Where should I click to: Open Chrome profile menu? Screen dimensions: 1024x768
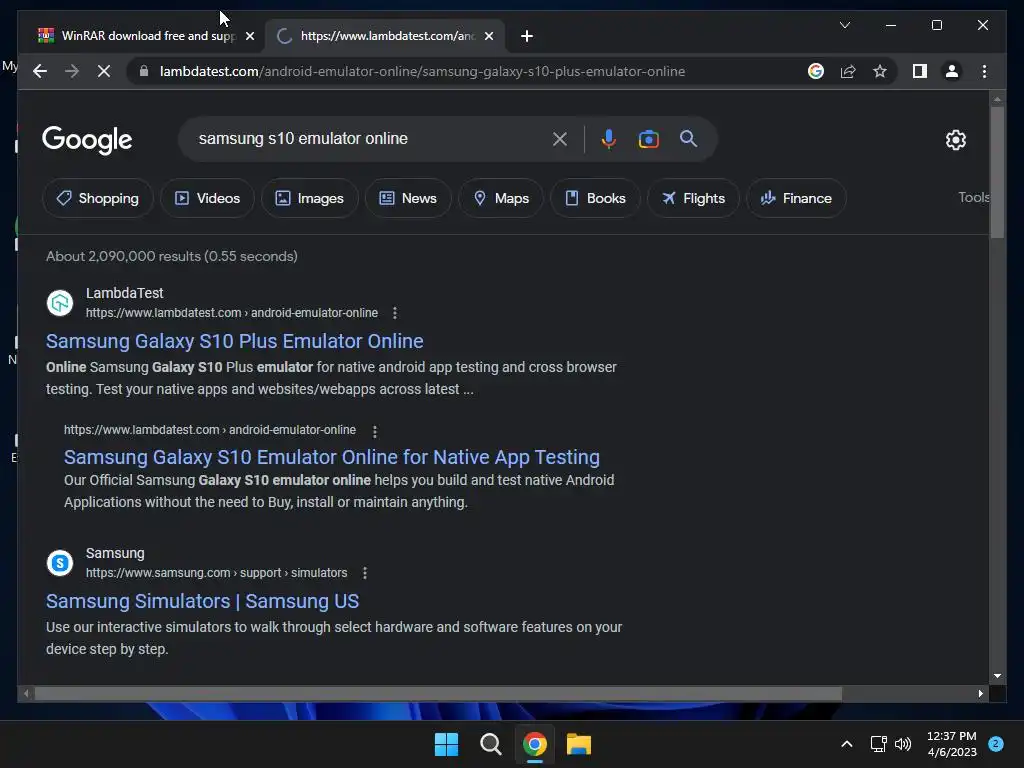point(952,71)
